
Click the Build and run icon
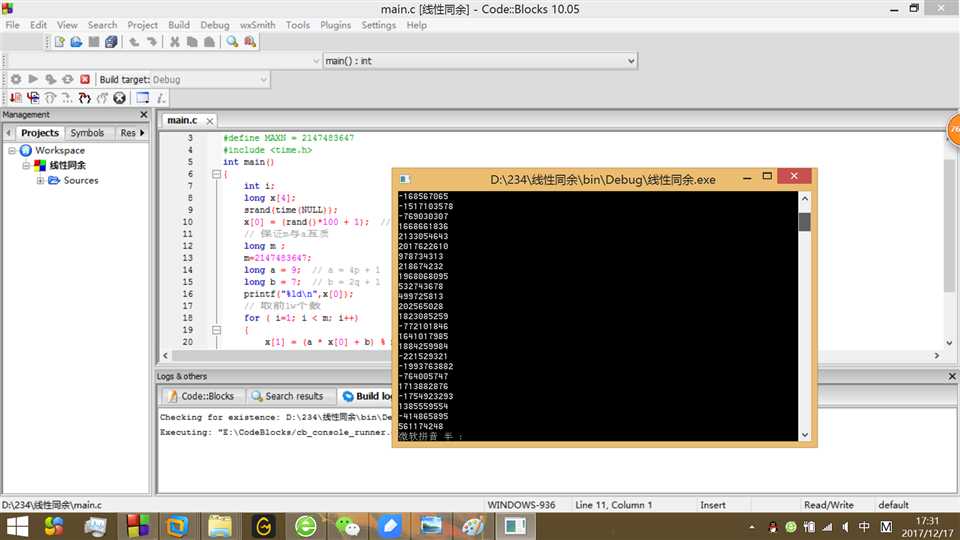tap(50, 80)
